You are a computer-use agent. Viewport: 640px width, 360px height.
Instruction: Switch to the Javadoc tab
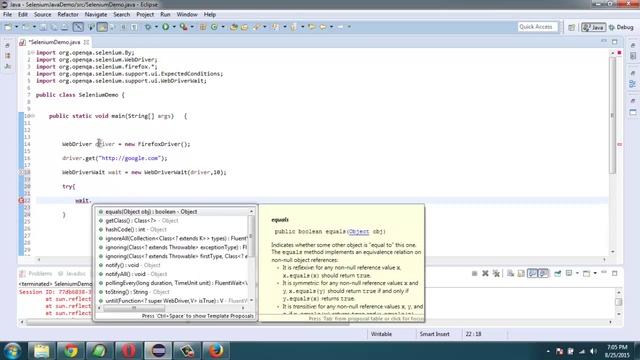pyautogui.click(x=72, y=273)
